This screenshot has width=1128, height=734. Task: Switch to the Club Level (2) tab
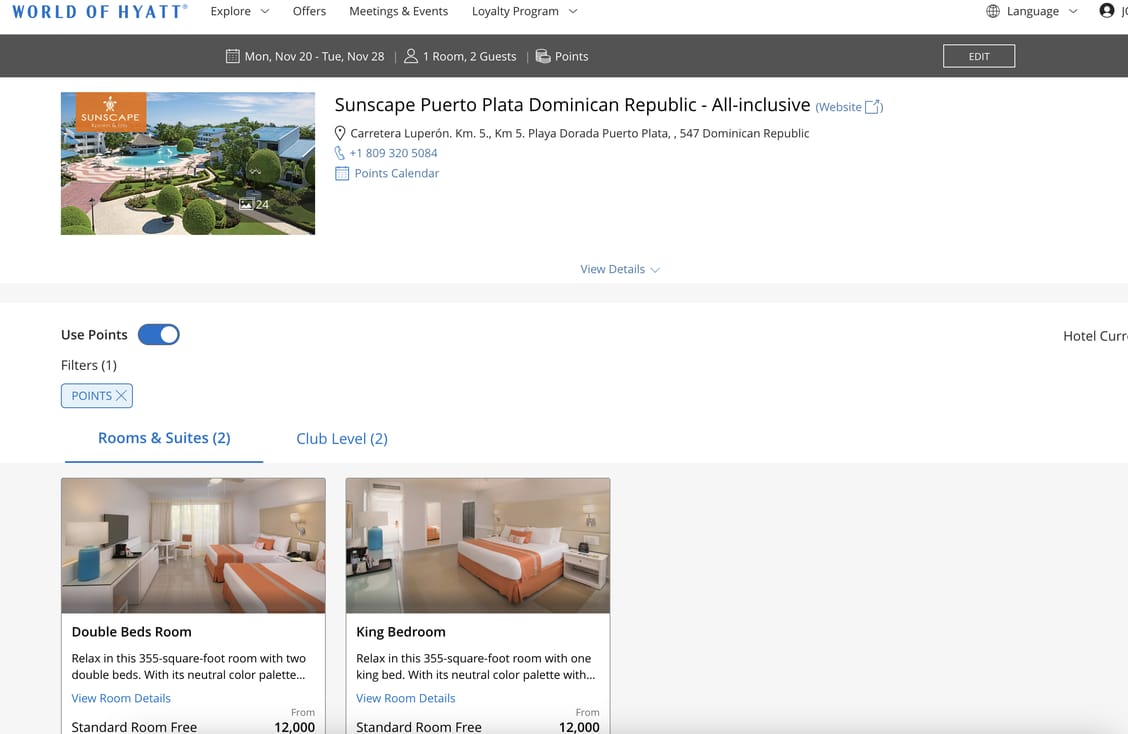point(342,438)
